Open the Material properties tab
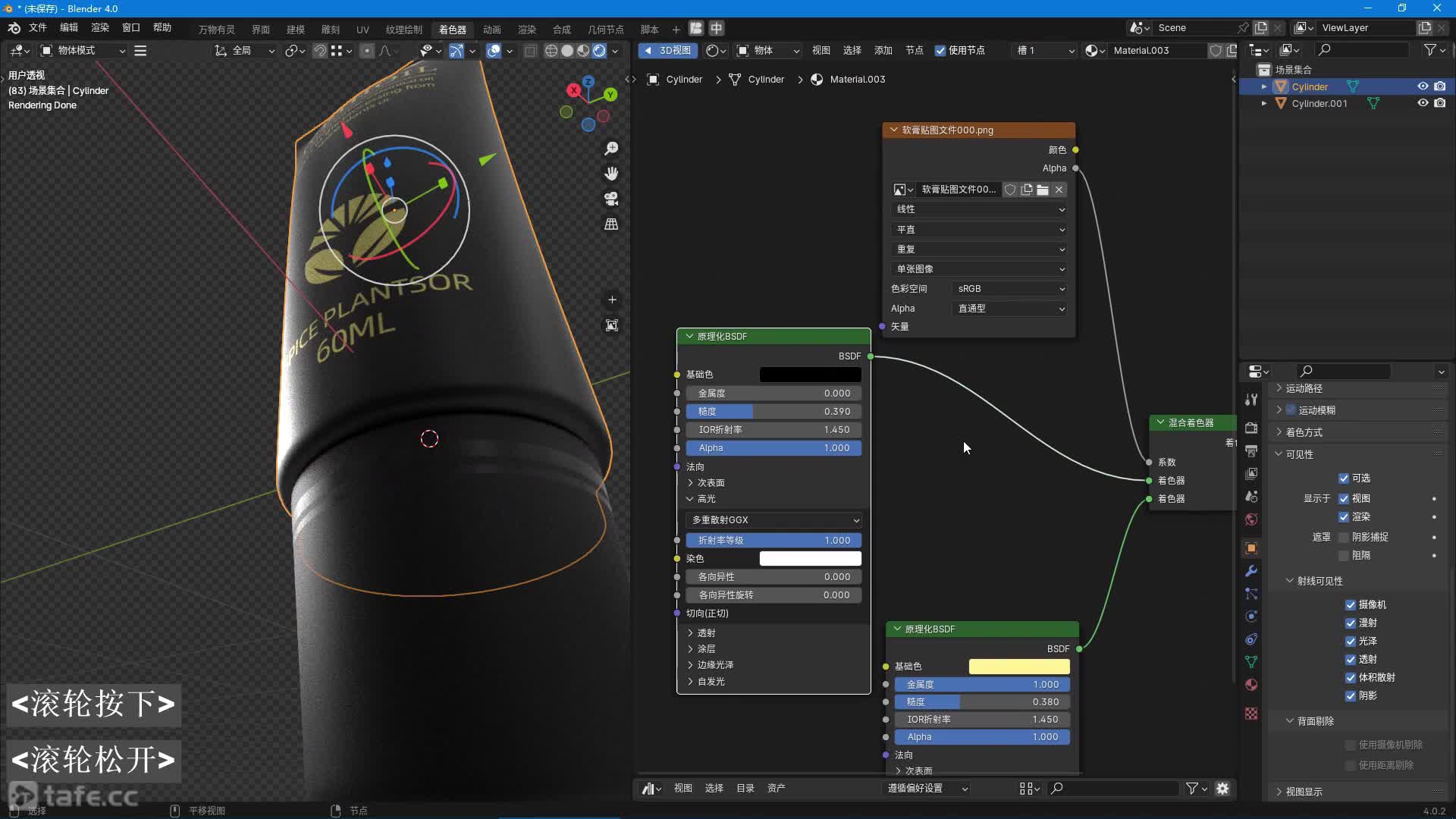Screen dimensions: 1456x819 1251,684
